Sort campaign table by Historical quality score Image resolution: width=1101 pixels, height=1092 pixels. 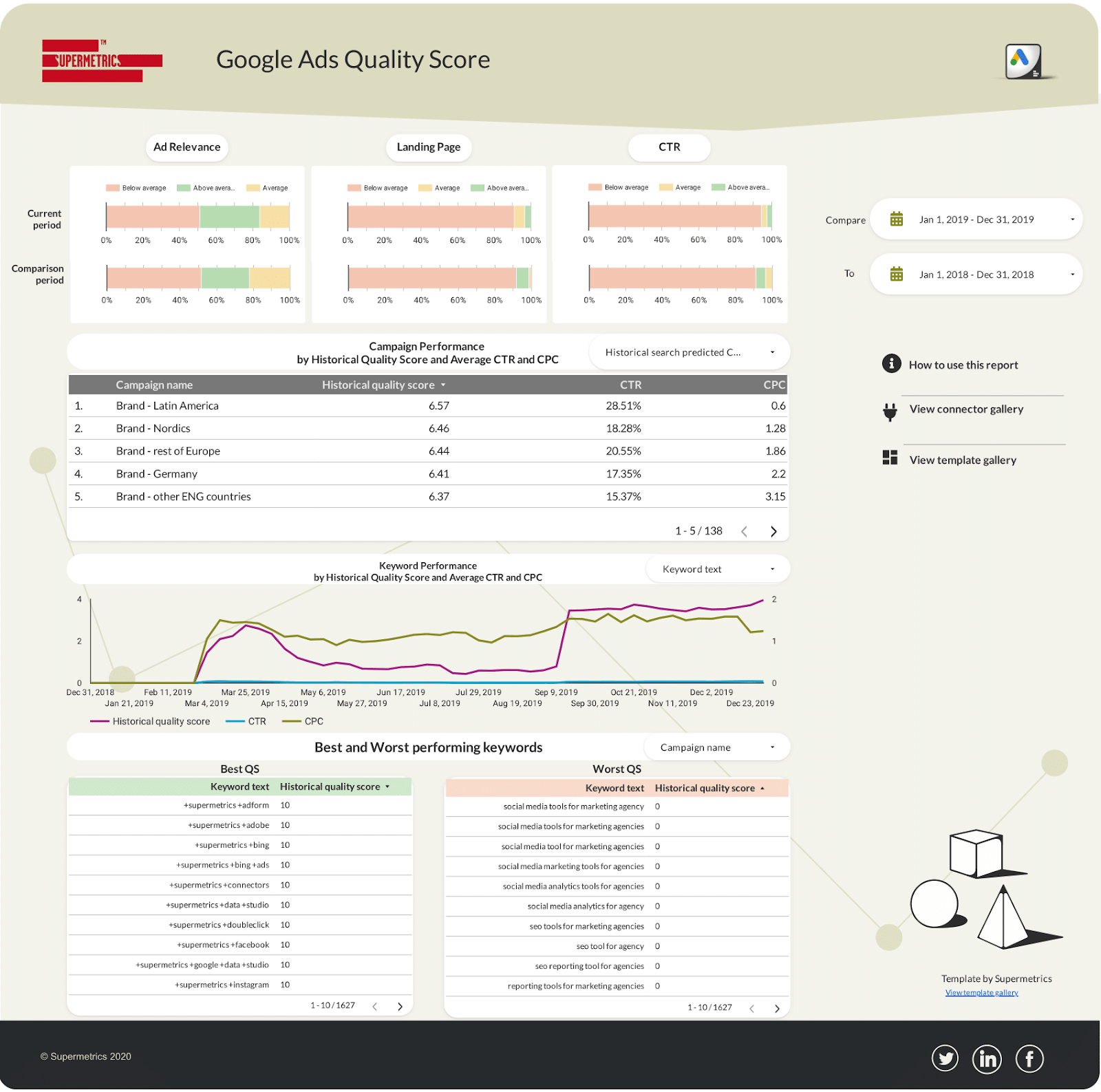point(383,385)
